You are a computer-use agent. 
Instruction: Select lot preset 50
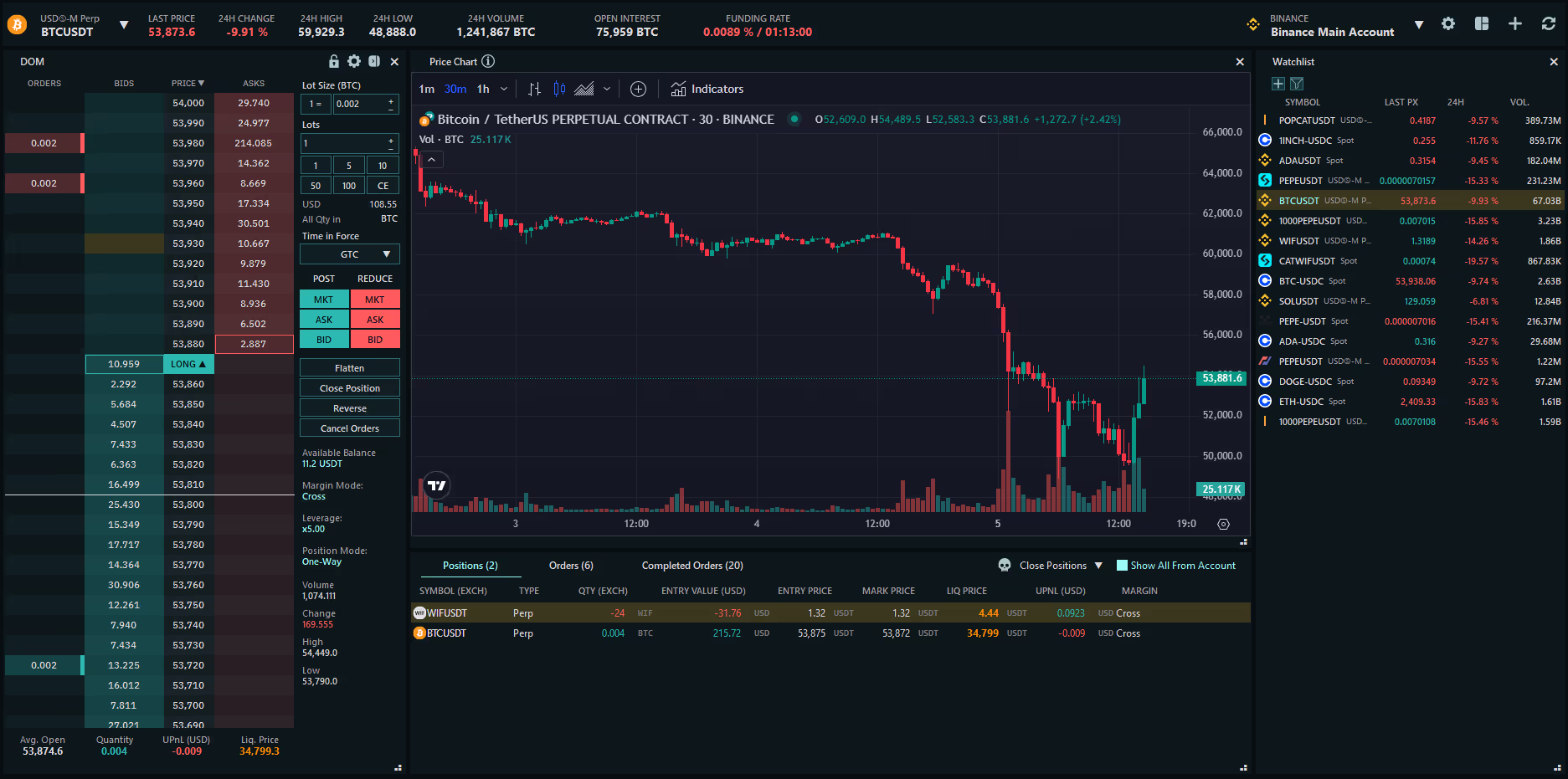click(x=316, y=186)
